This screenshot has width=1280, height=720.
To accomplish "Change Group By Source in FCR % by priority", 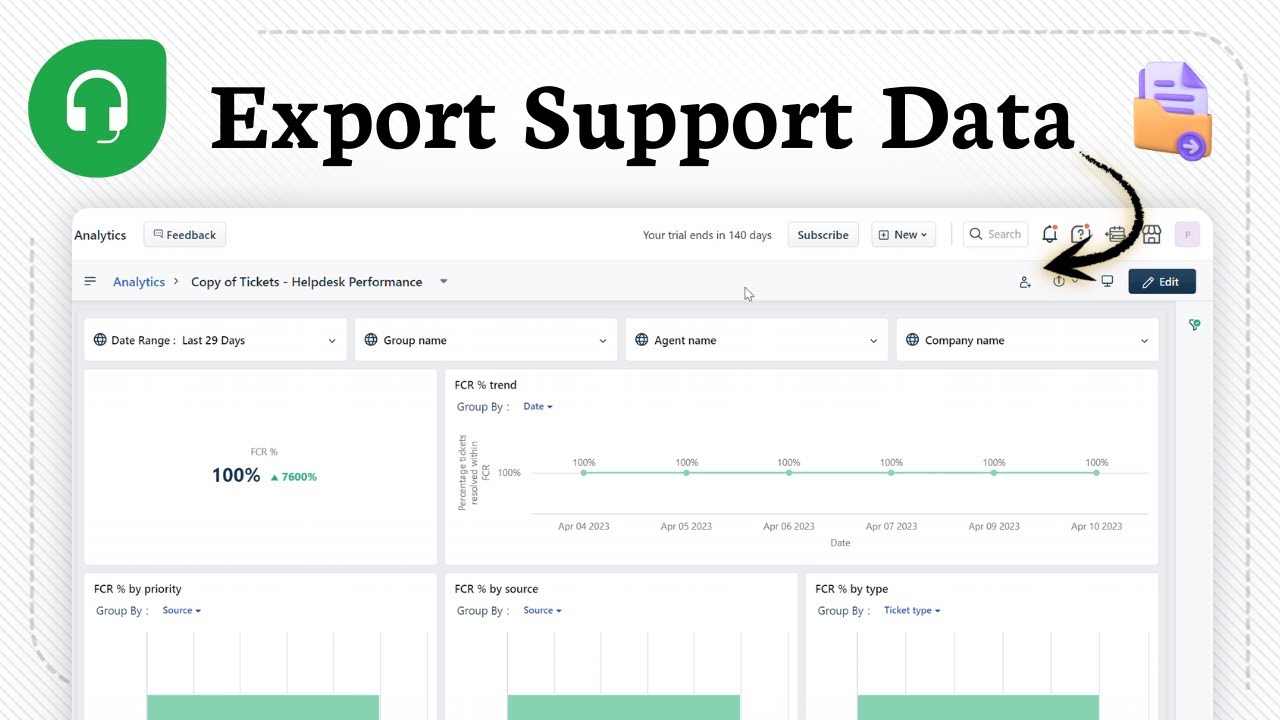I will (182, 611).
